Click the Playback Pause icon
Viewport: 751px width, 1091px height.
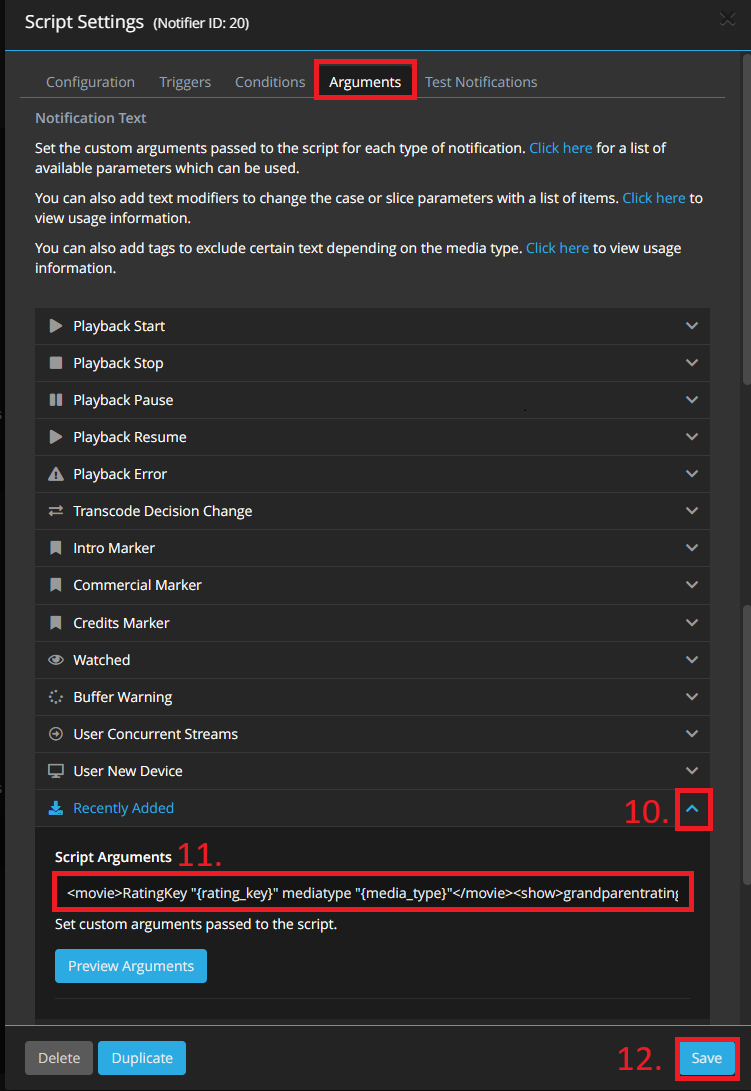point(56,400)
